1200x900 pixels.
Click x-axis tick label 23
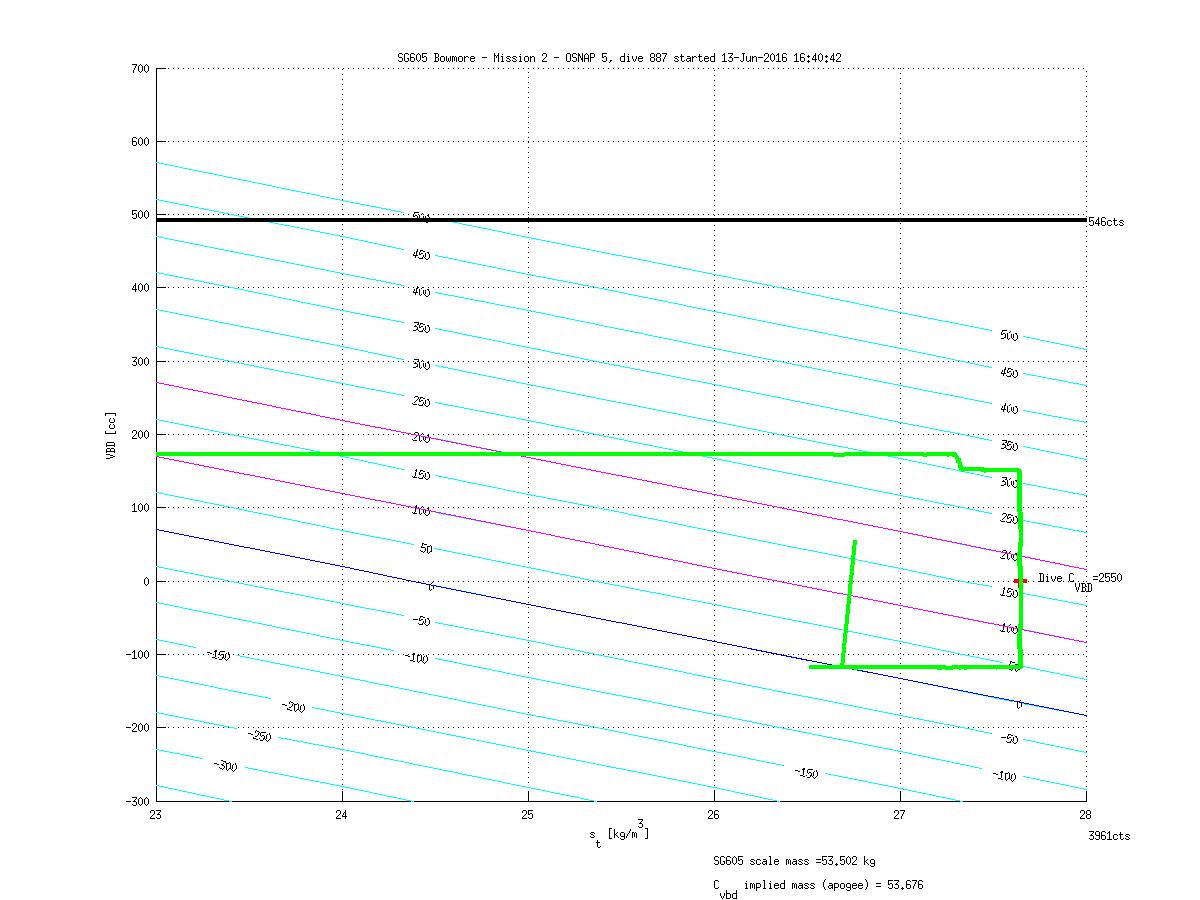156,815
